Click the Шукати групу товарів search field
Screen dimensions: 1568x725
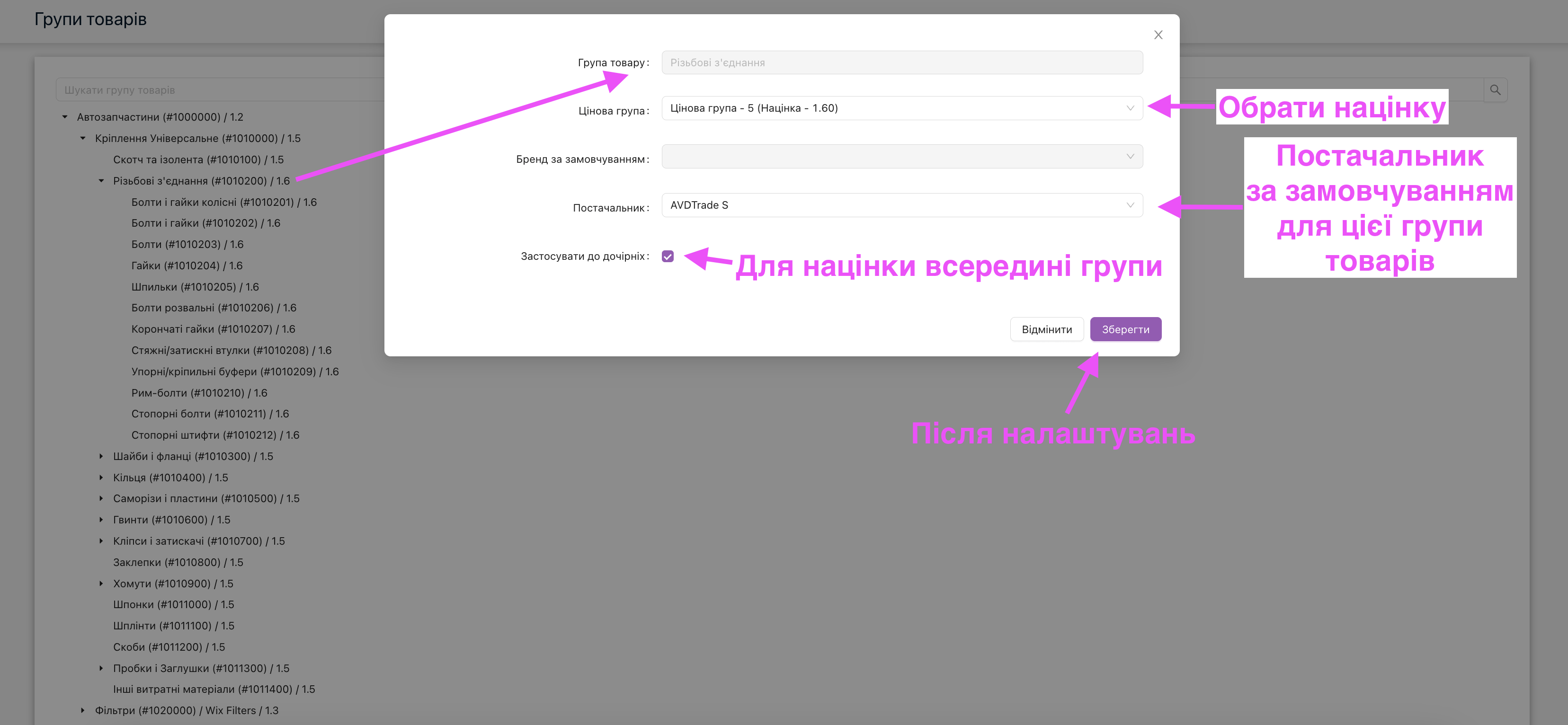coord(219,90)
